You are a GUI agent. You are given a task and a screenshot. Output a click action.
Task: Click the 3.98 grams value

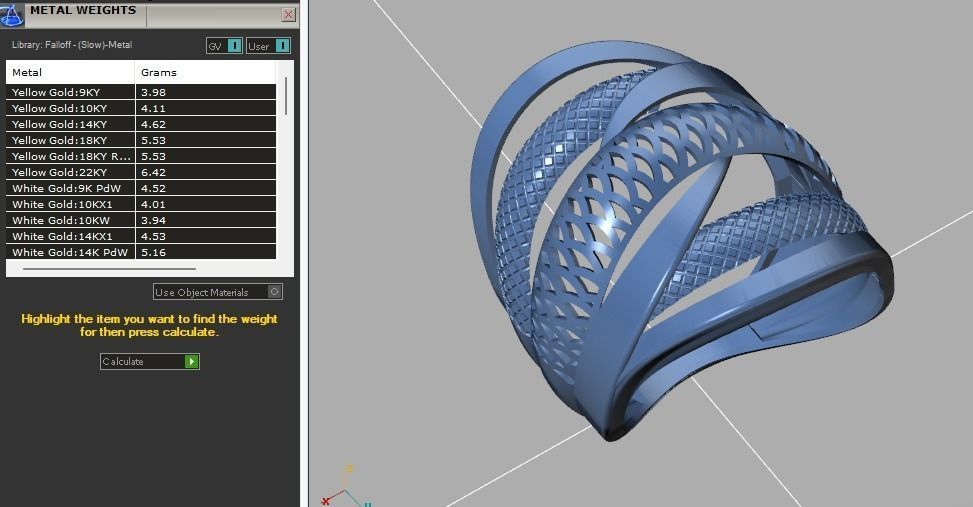pos(153,92)
